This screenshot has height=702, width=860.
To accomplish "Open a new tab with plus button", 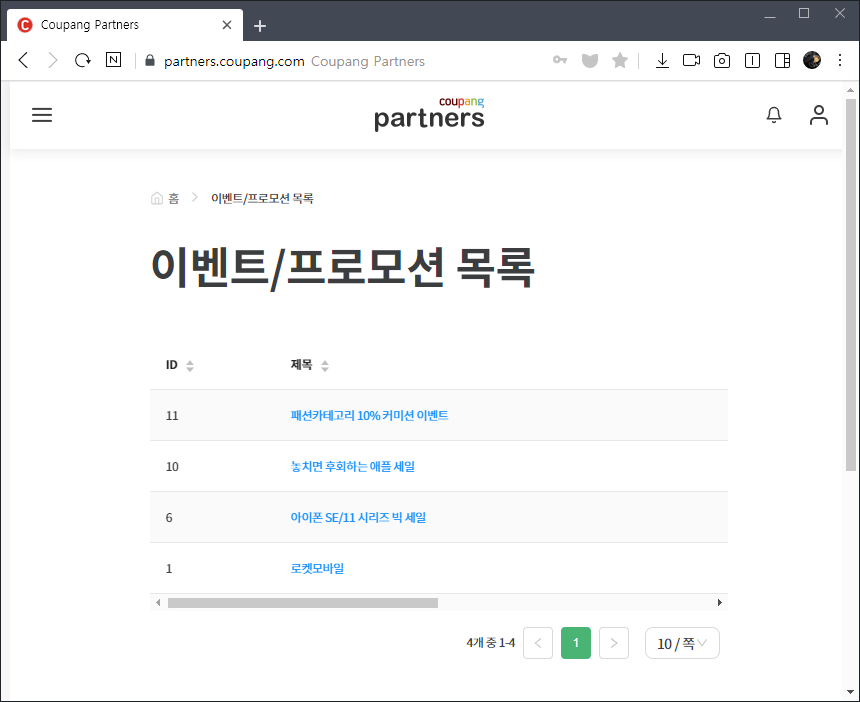I will 260,26.
